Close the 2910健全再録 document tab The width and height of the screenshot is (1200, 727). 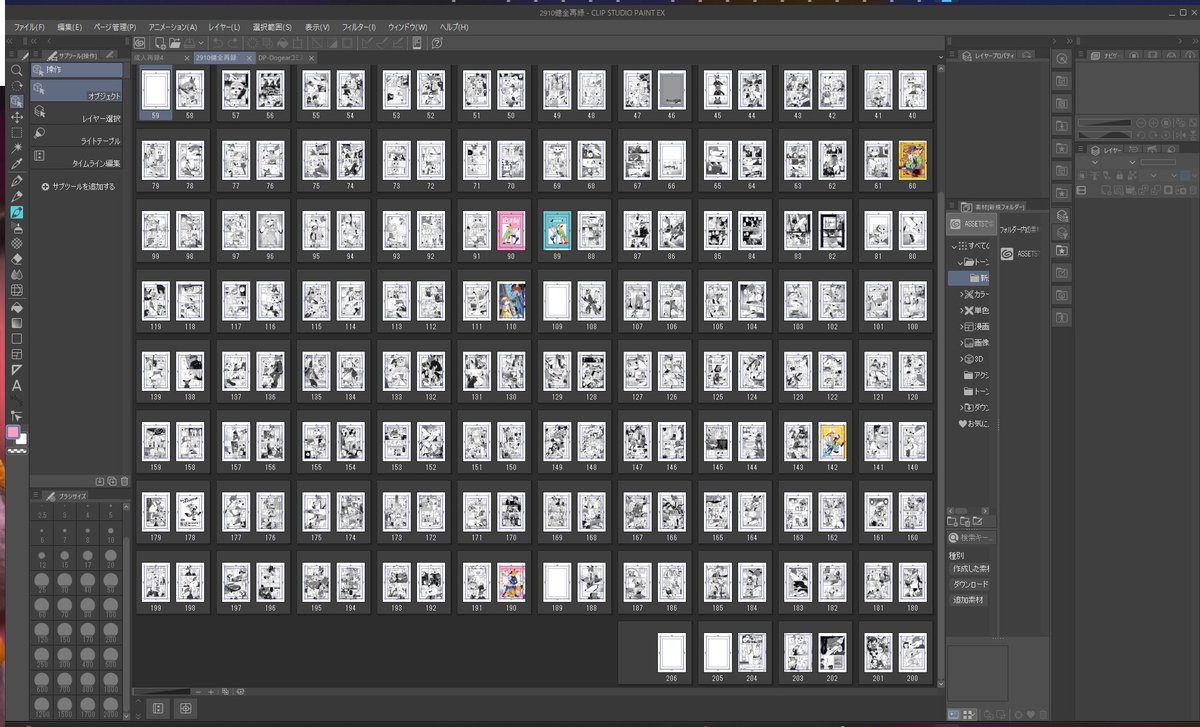(249, 58)
